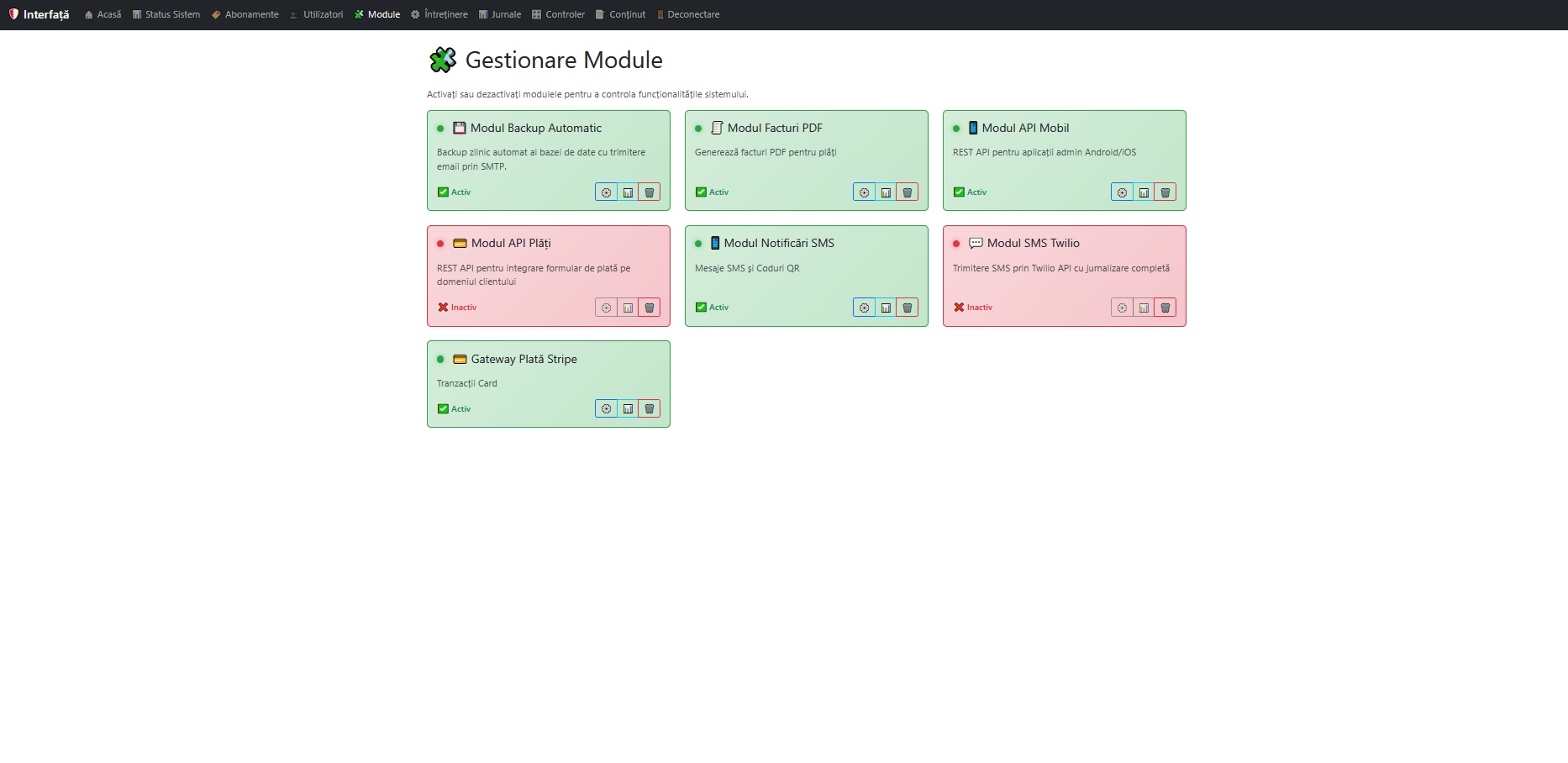1568x763 pixels.
Task: Click the Inactiv status on Modul API Plăți
Action: tap(457, 308)
